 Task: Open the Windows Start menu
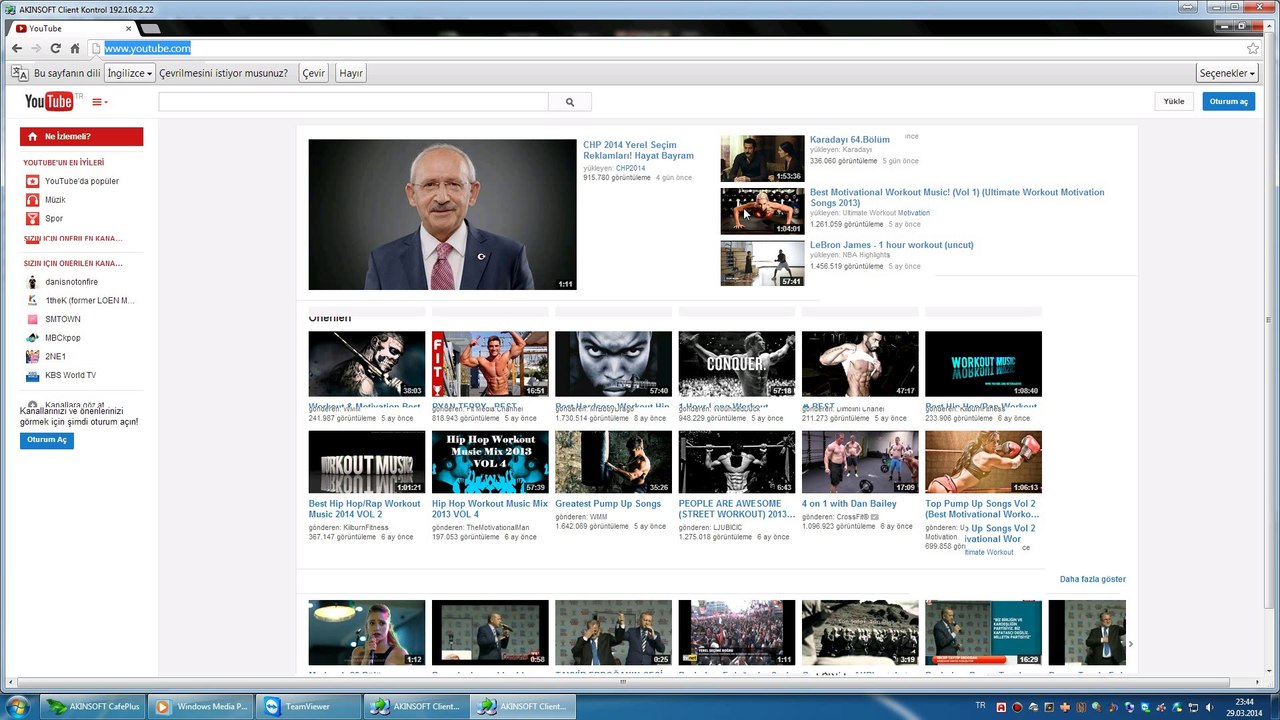17,706
